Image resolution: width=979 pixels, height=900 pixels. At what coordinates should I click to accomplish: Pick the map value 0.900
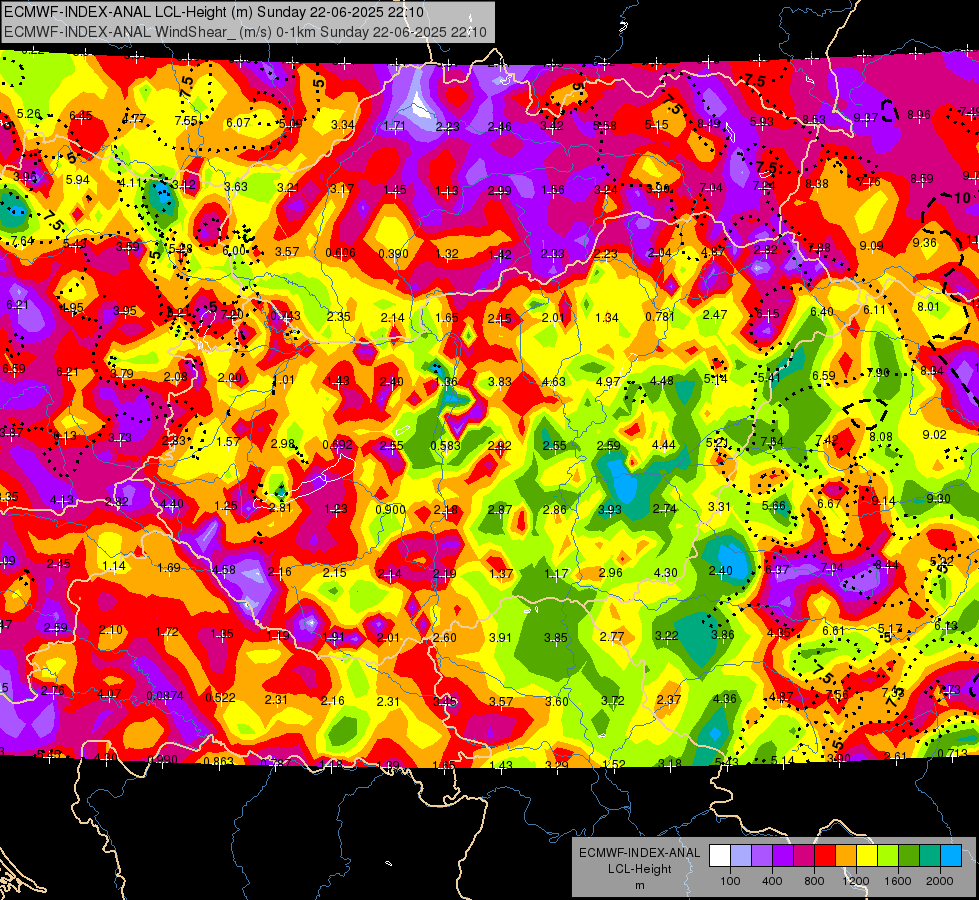(390, 510)
